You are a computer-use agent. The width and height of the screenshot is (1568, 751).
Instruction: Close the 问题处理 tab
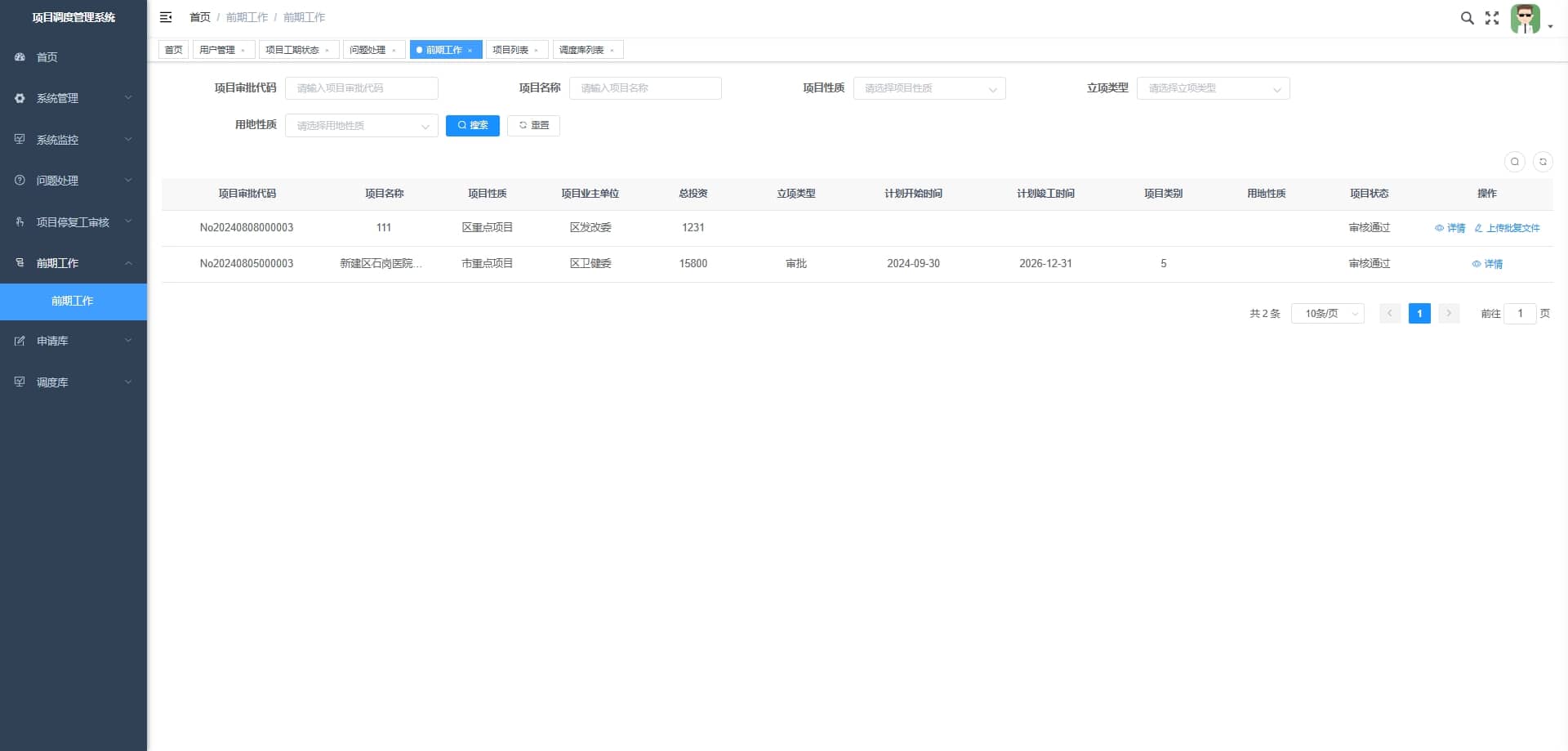394,51
